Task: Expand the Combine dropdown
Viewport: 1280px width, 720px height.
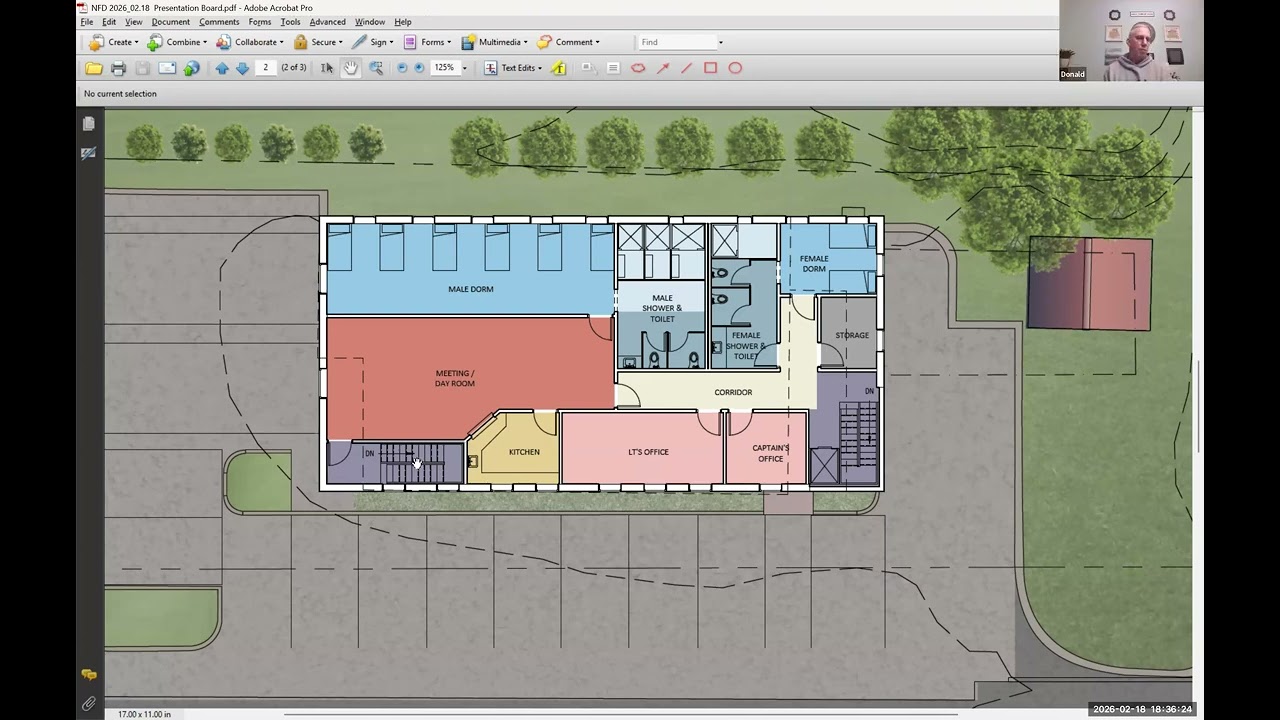Action: click(x=177, y=42)
